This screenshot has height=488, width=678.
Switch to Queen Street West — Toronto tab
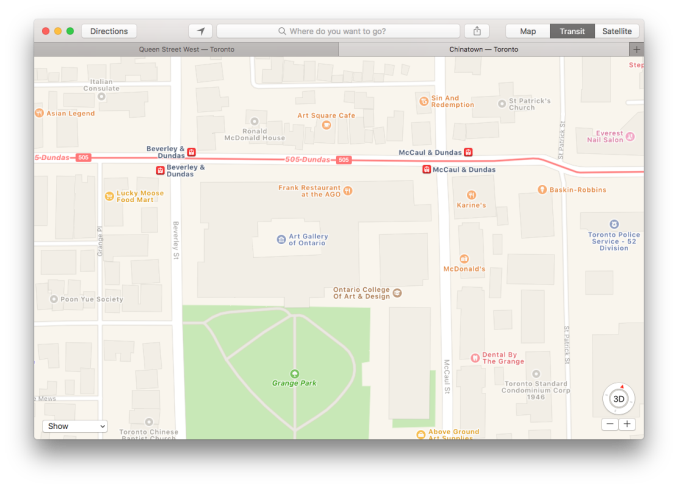pyautogui.click(x=186, y=49)
